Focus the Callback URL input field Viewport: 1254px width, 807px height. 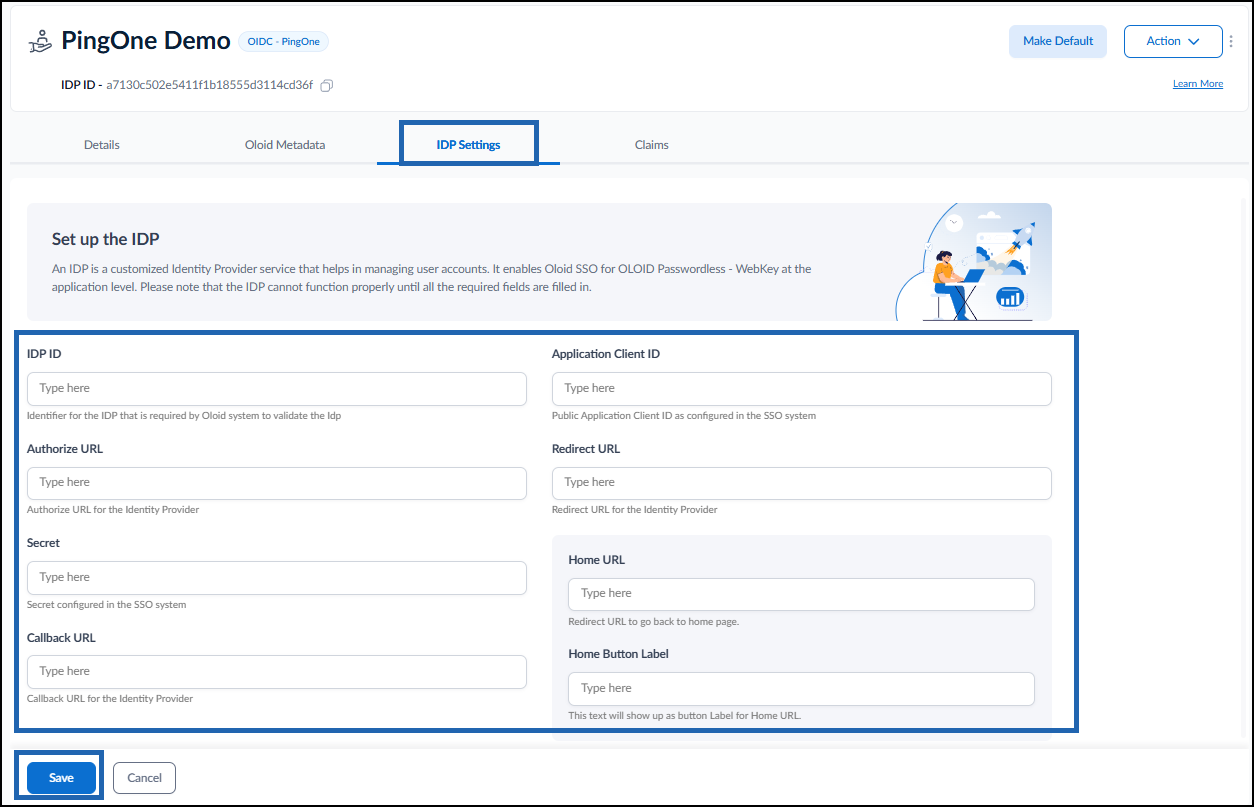tap(277, 672)
